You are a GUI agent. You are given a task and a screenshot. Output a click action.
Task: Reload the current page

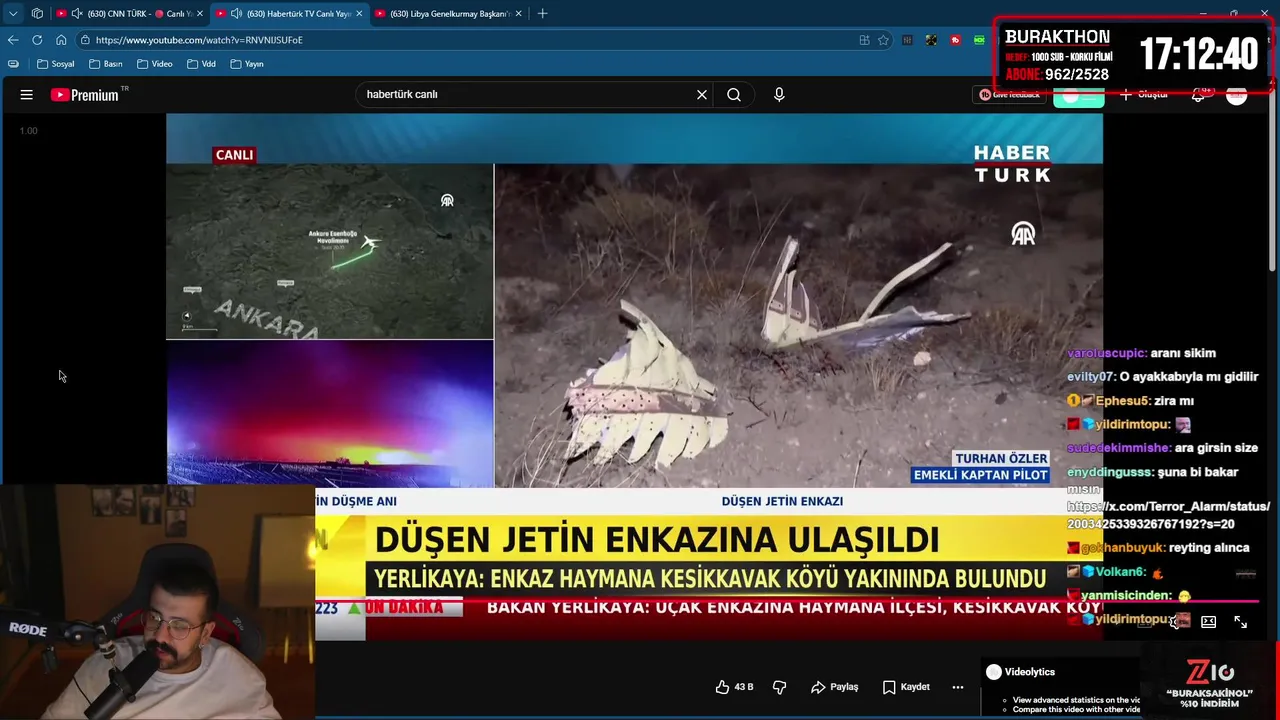click(x=37, y=40)
